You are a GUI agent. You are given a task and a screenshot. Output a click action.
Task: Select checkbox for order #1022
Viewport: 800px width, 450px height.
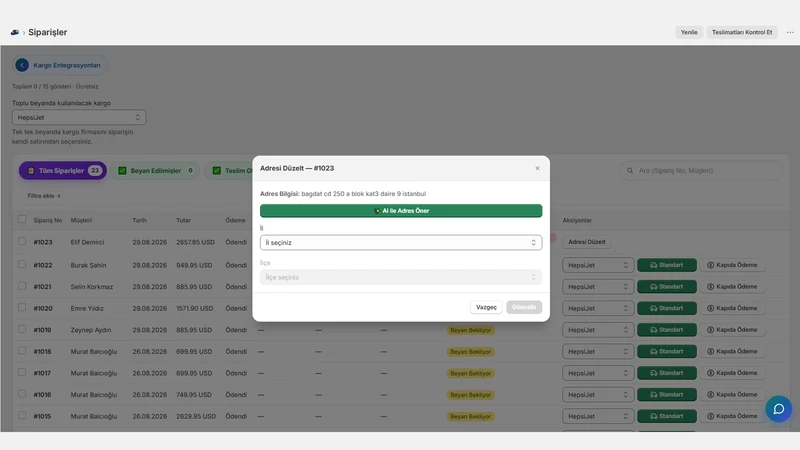pyautogui.click(x=22, y=264)
